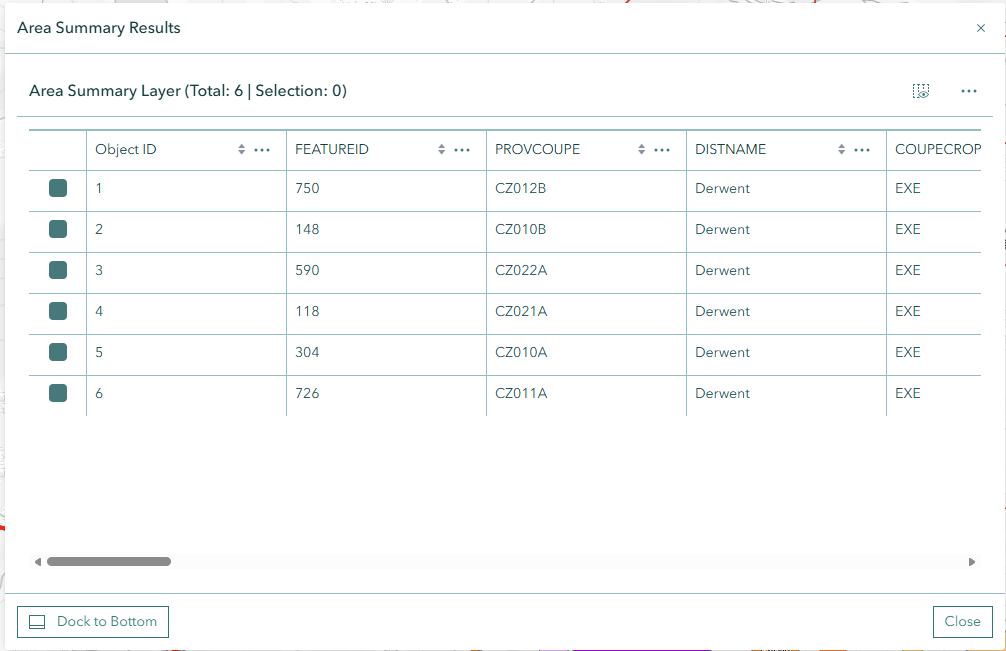This screenshot has width=1006, height=651.
Task: Click the Dock to Bottom button
Action: tap(92, 621)
